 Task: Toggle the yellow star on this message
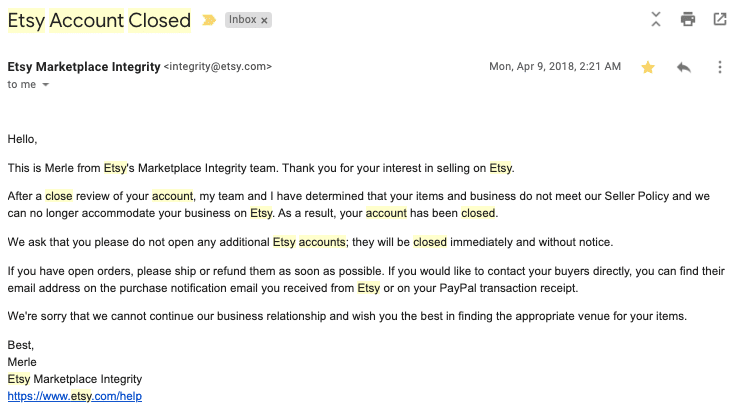point(648,67)
